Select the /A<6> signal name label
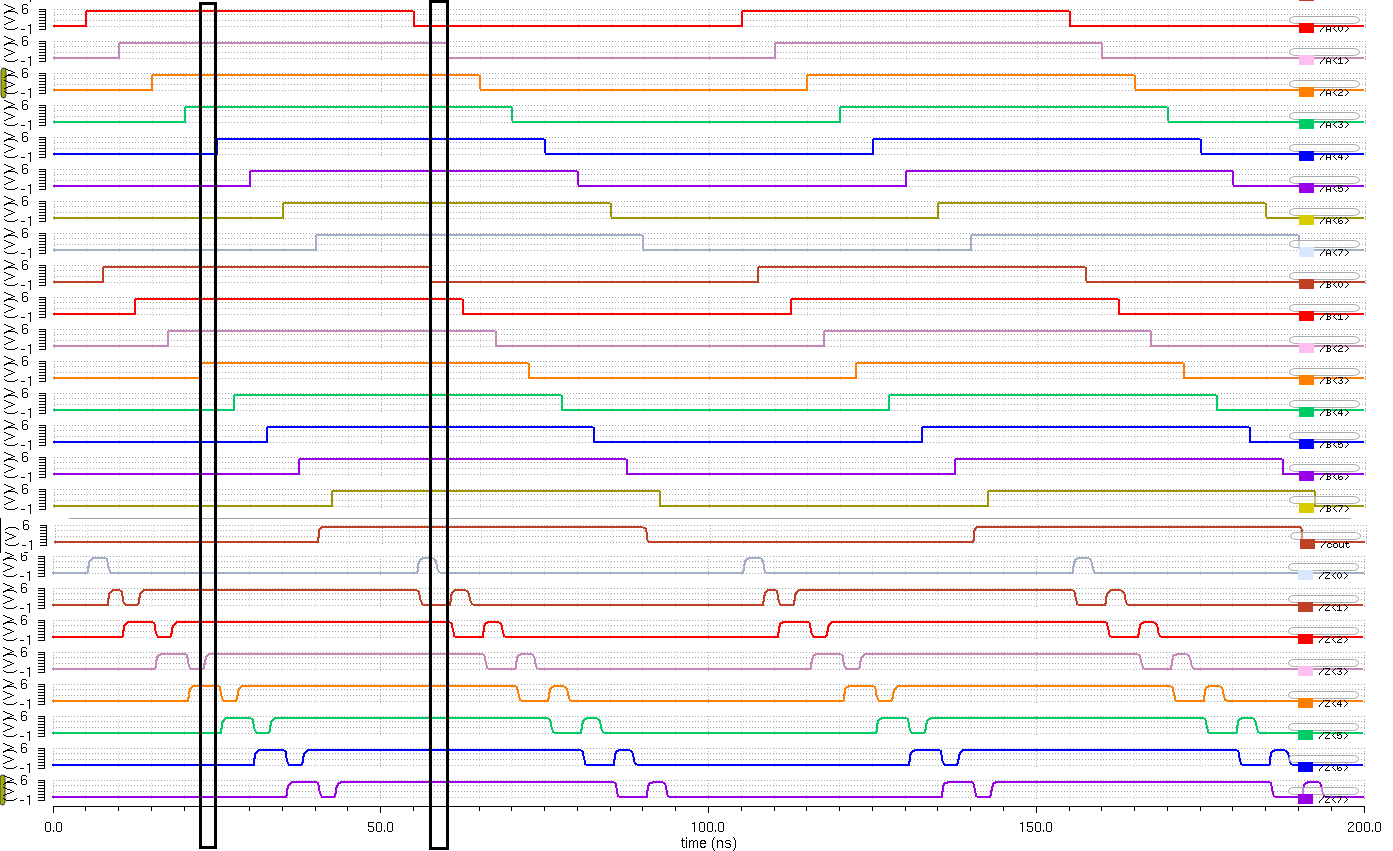This screenshot has width=1393, height=851. (x=1334, y=220)
